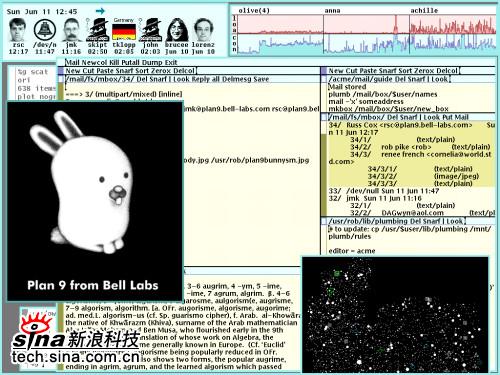Click /usr/rob/plan9bunnysm.jpg path in message
The image size is (500, 375).
pos(260,160)
